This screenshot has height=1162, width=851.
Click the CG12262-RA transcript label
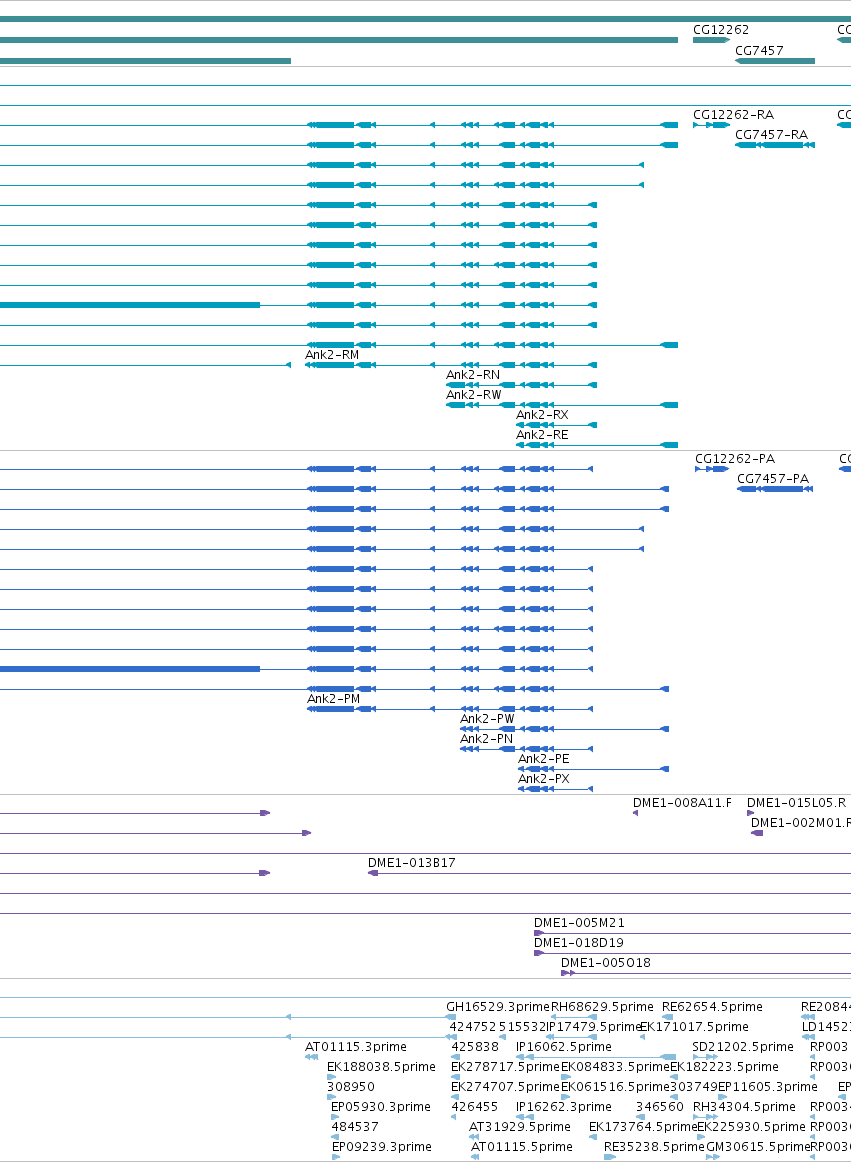coord(733,114)
